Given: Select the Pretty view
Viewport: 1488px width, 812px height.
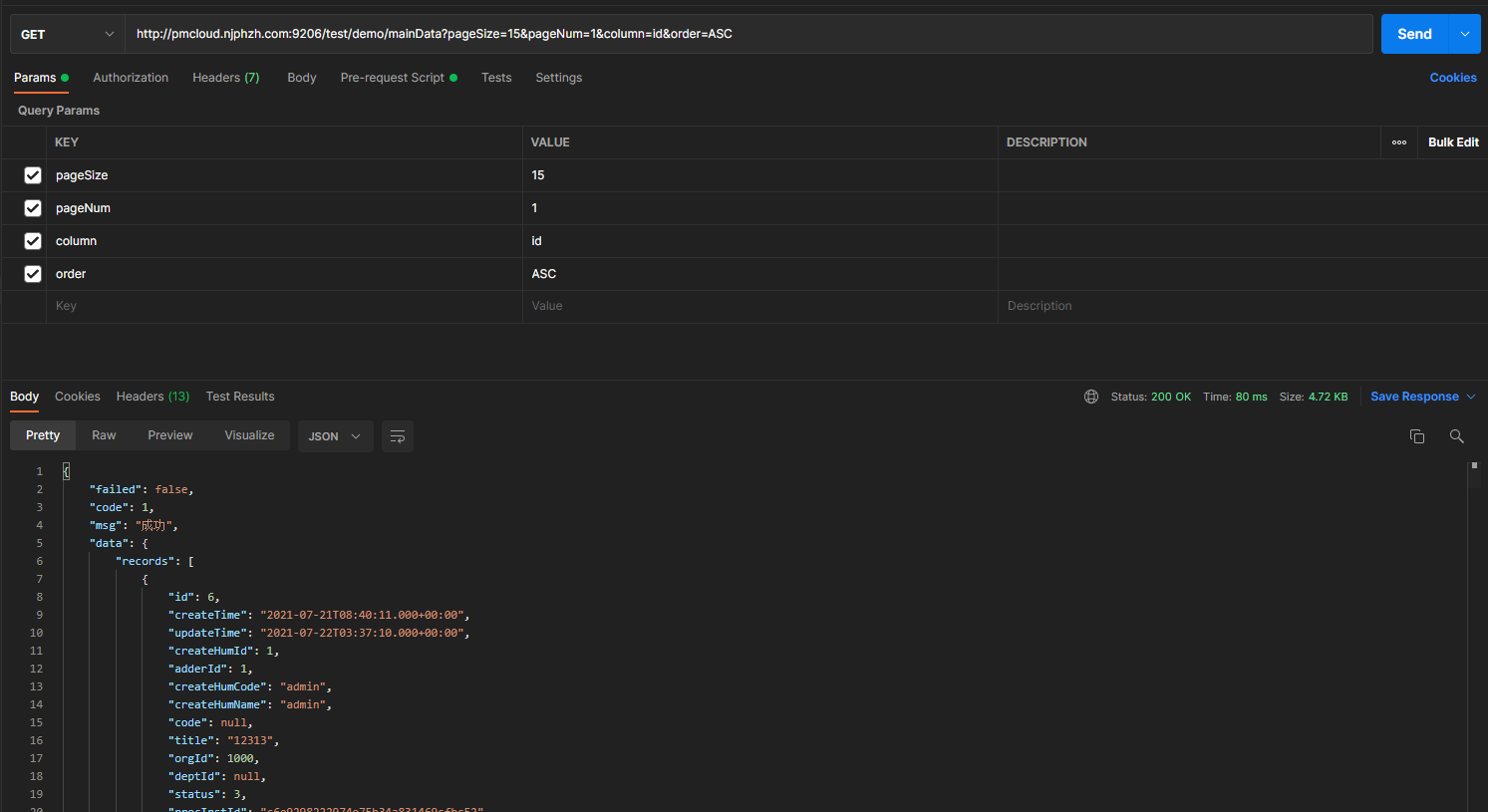Looking at the screenshot, I should tap(43, 435).
